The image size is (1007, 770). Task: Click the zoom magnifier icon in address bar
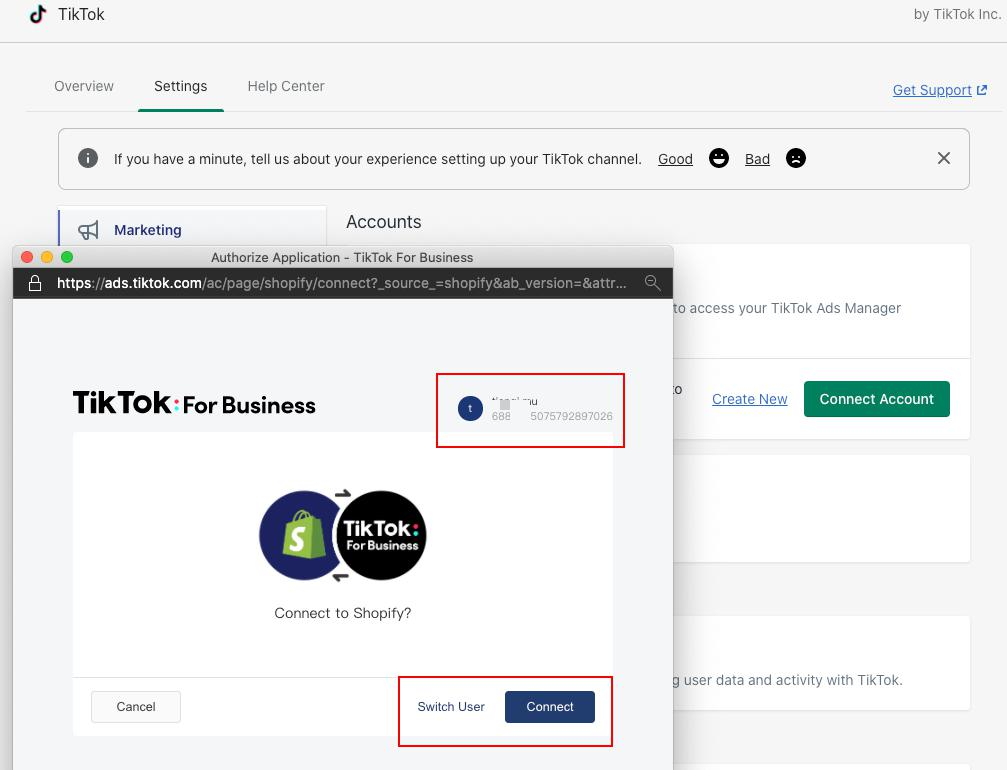pyautogui.click(x=652, y=283)
